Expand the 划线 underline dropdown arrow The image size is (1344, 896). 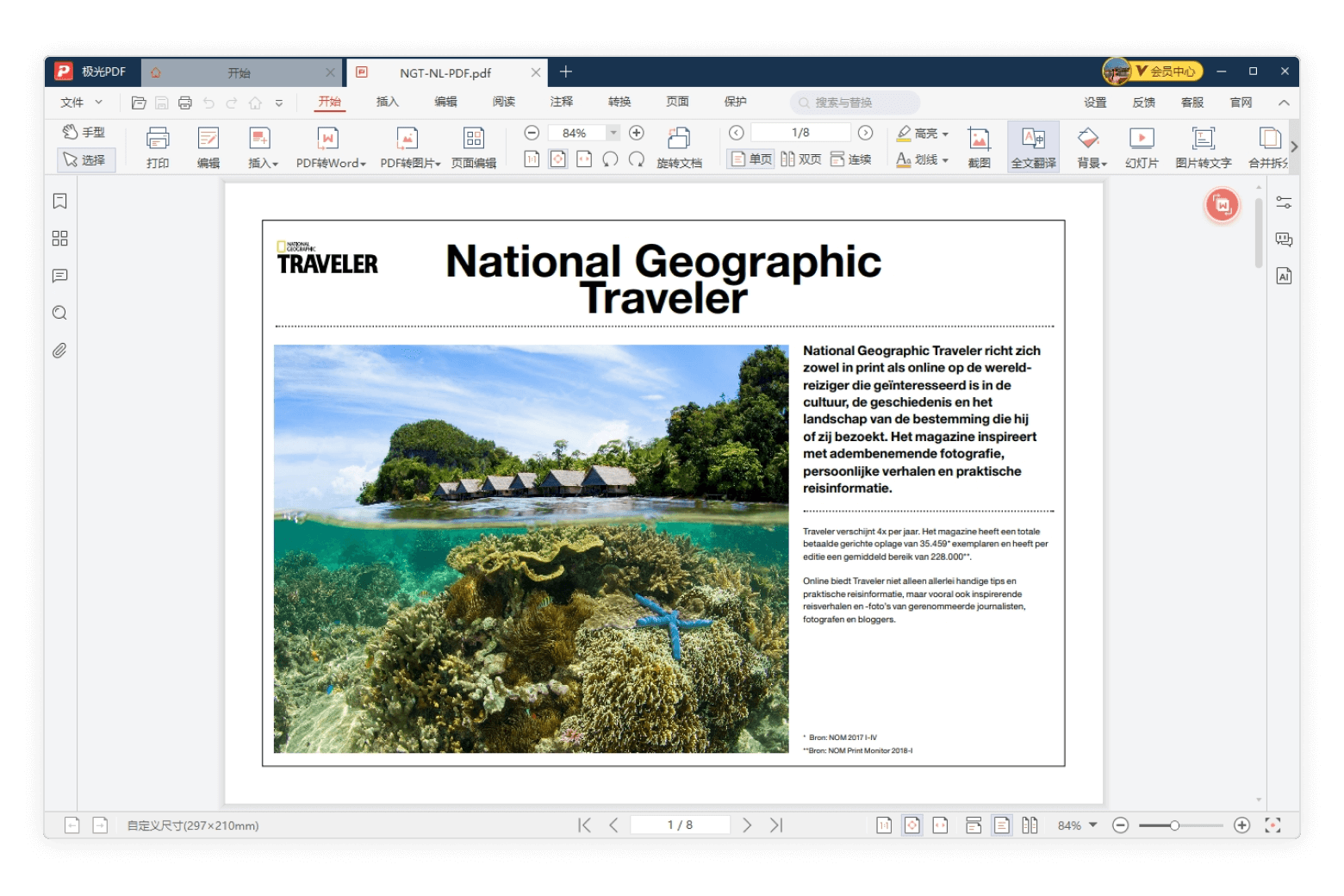(945, 160)
